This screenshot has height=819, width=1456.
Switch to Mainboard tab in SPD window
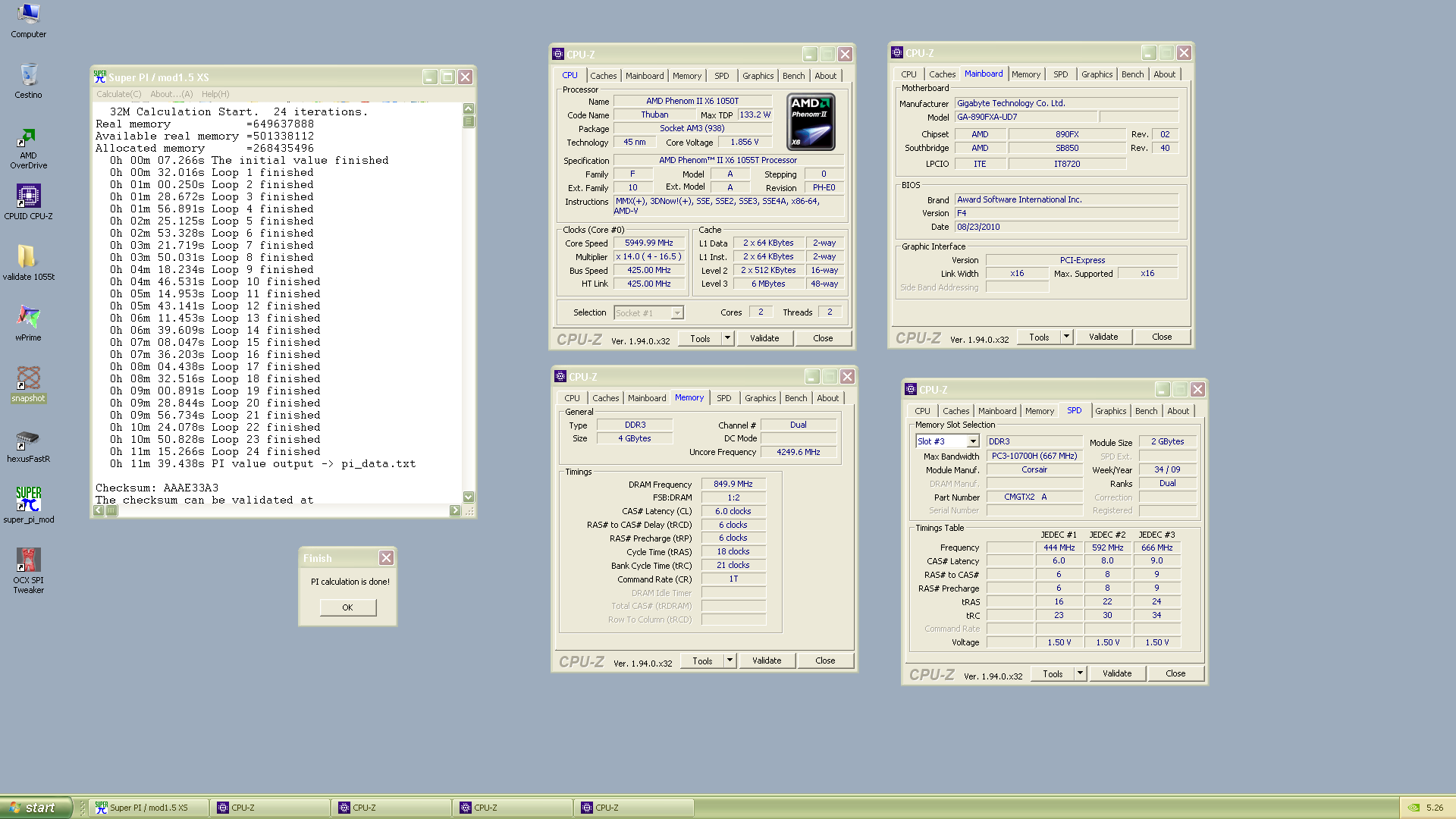point(997,411)
